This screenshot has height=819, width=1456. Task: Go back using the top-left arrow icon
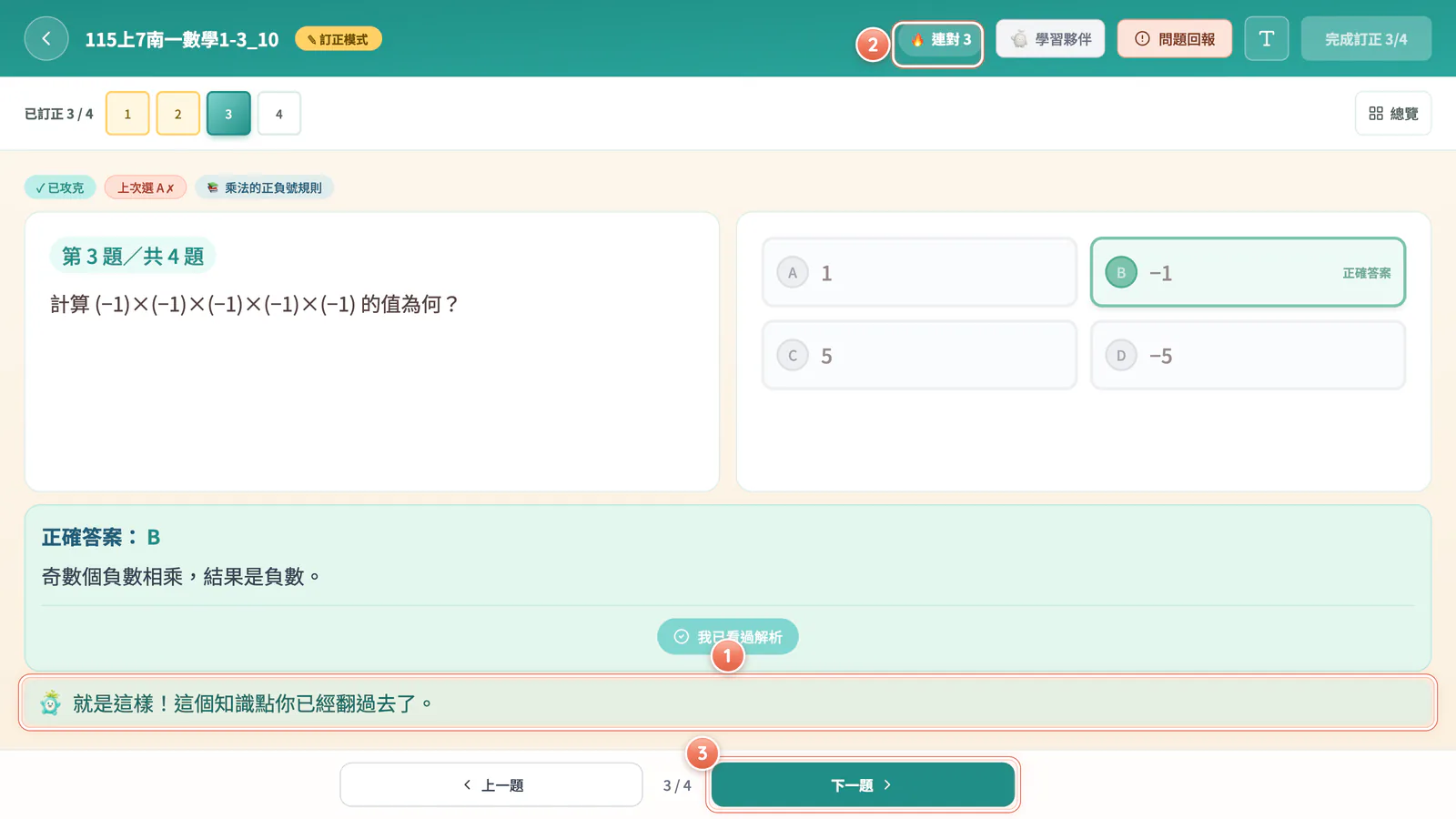tap(46, 39)
